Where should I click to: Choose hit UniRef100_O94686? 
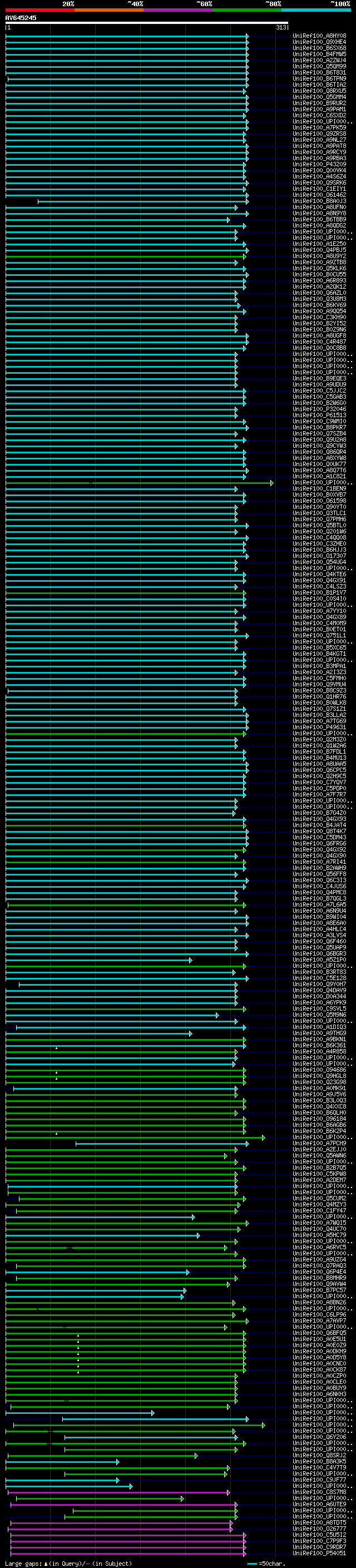[x=319, y=1070]
